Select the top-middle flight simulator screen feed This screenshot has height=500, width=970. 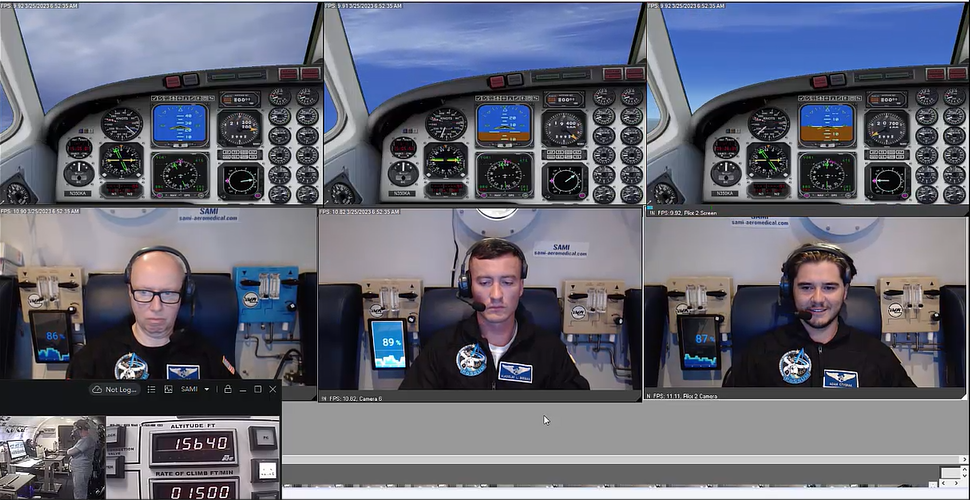484,103
